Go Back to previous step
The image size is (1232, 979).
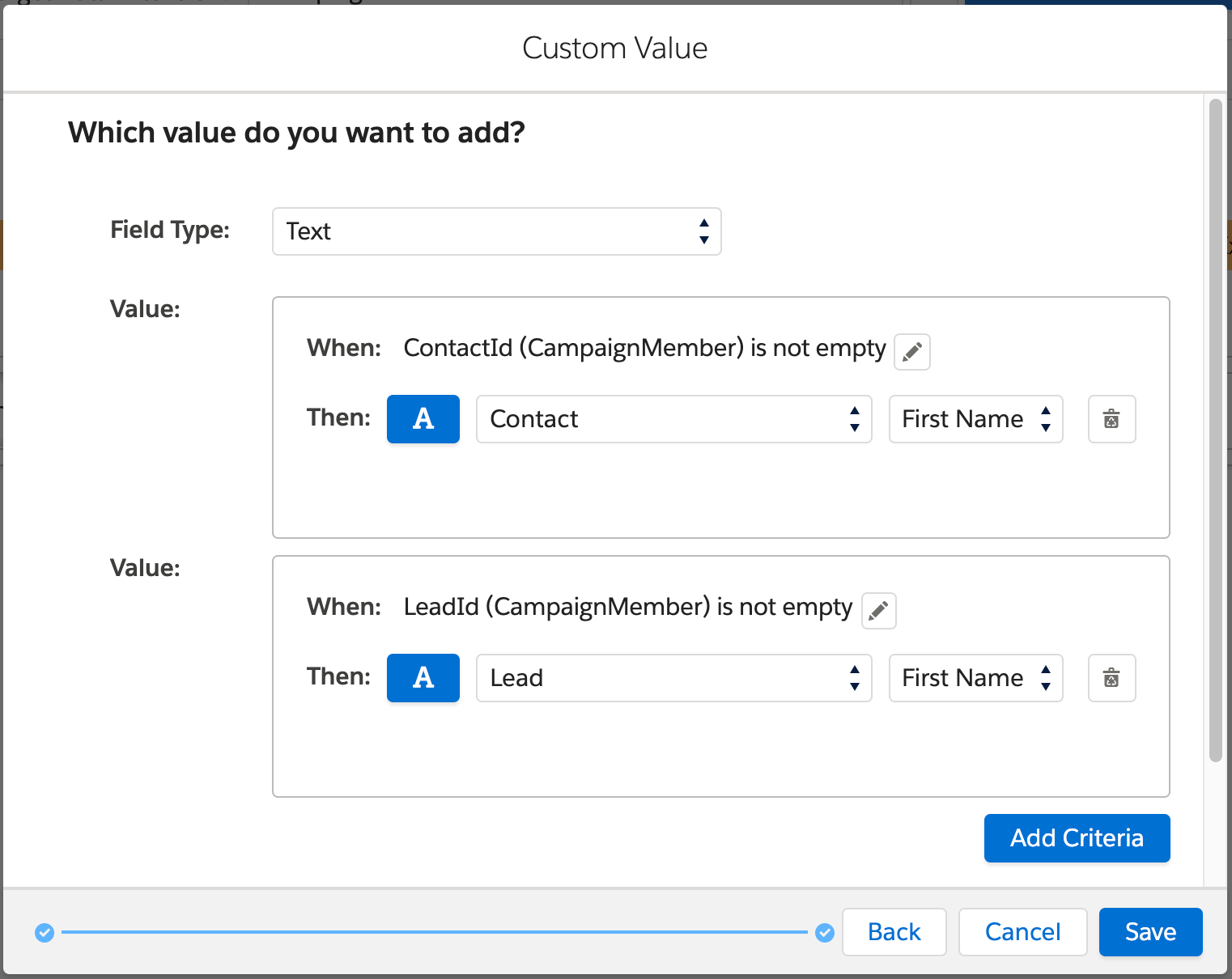(894, 932)
